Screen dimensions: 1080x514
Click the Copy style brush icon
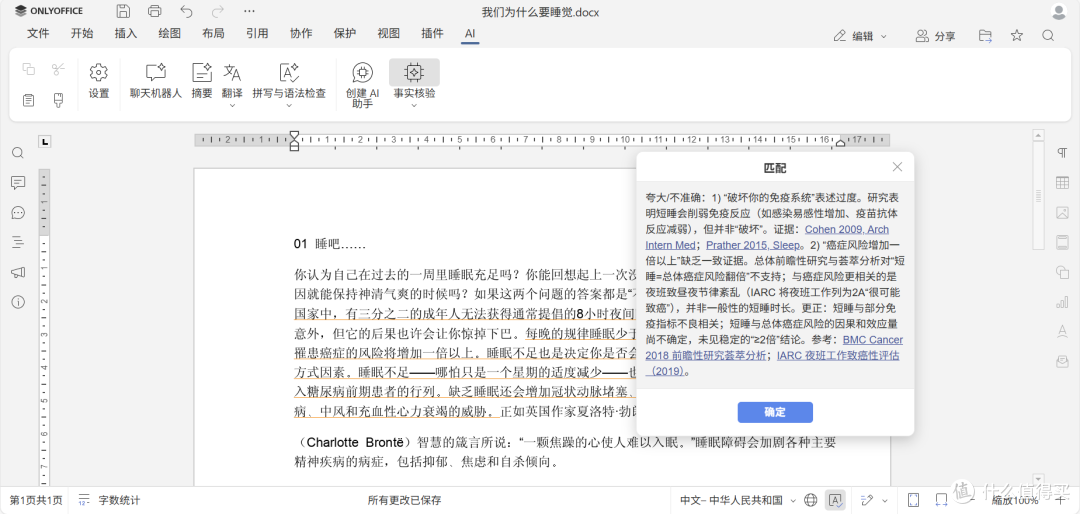(x=59, y=101)
